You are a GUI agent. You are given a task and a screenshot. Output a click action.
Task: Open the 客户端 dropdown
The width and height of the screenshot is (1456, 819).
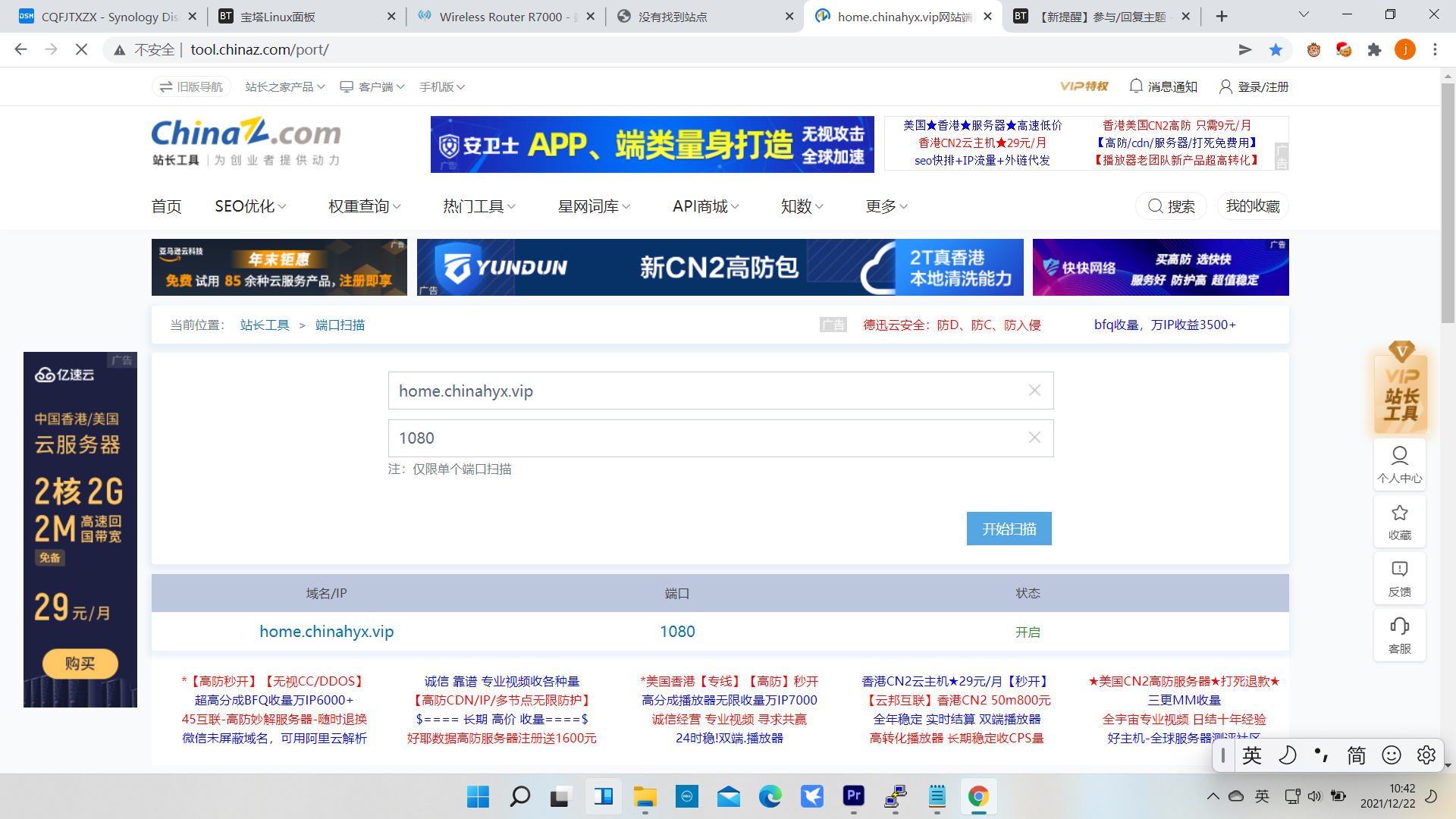(372, 86)
